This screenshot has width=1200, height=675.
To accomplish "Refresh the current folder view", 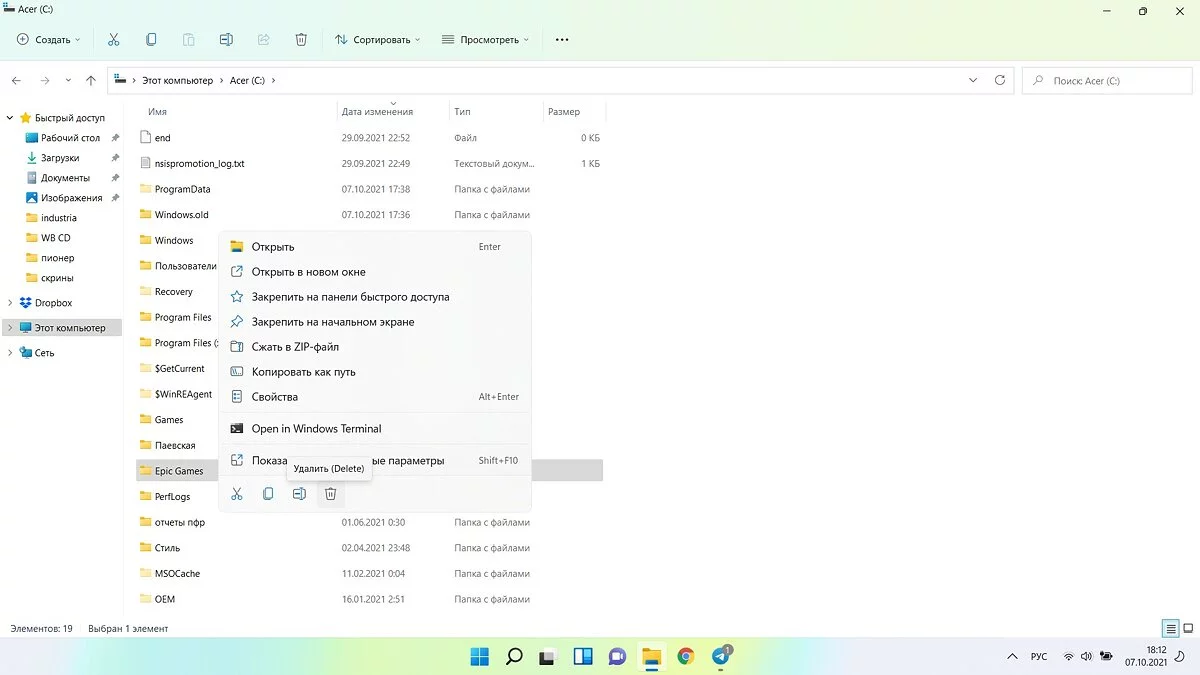I will point(1001,80).
